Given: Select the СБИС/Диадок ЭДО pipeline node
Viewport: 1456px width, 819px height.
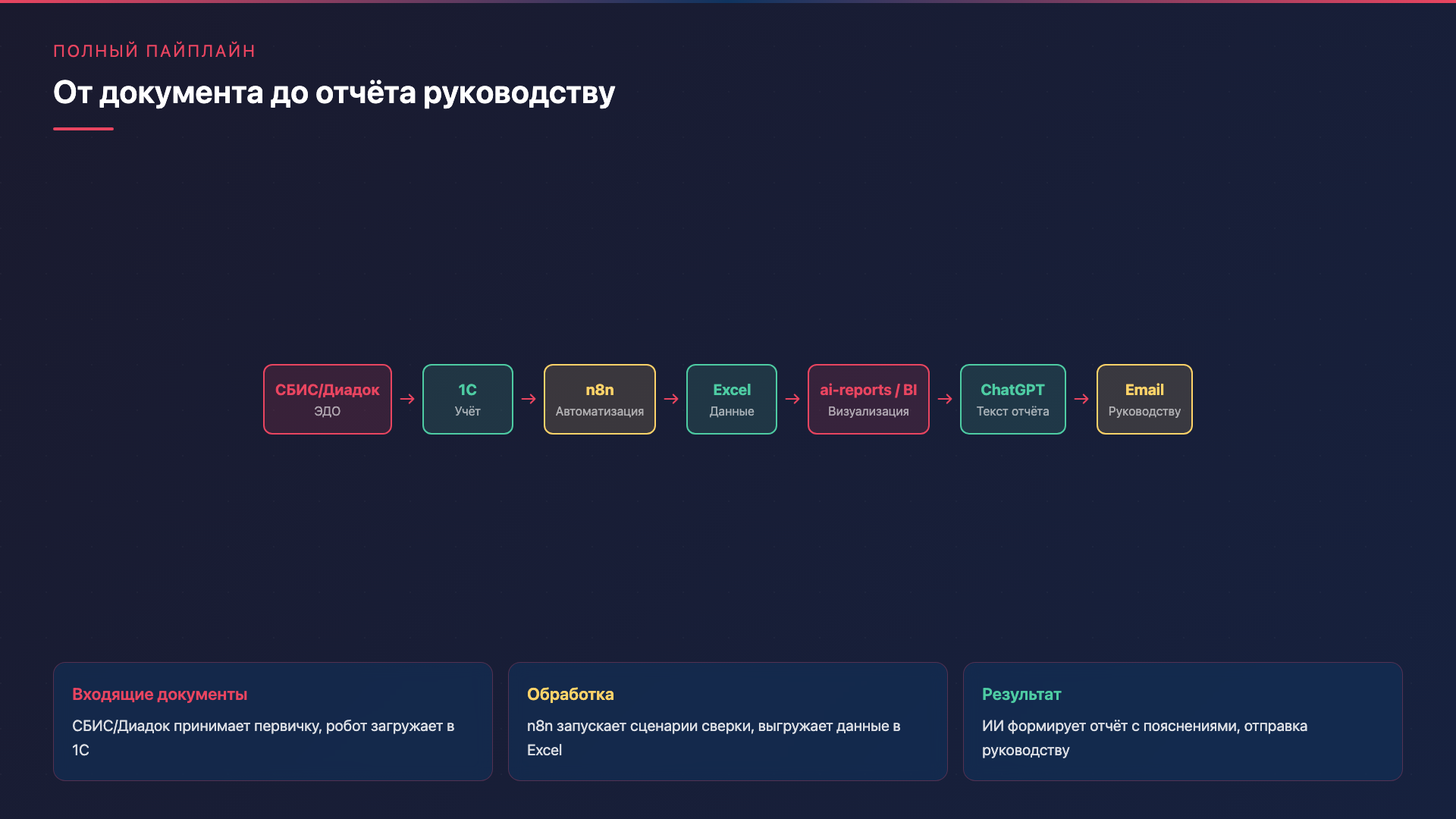Looking at the screenshot, I should tap(327, 399).
